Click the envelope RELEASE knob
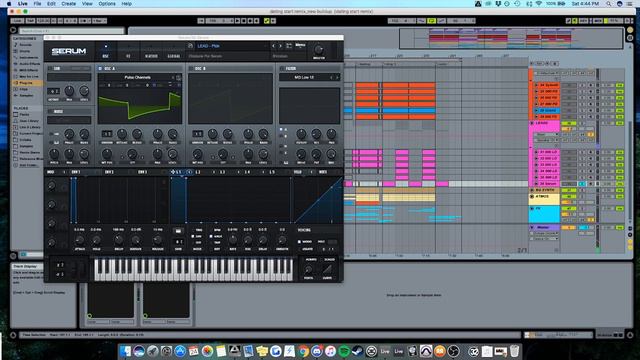This screenshot has height=360, width=640. coord(158,240)
